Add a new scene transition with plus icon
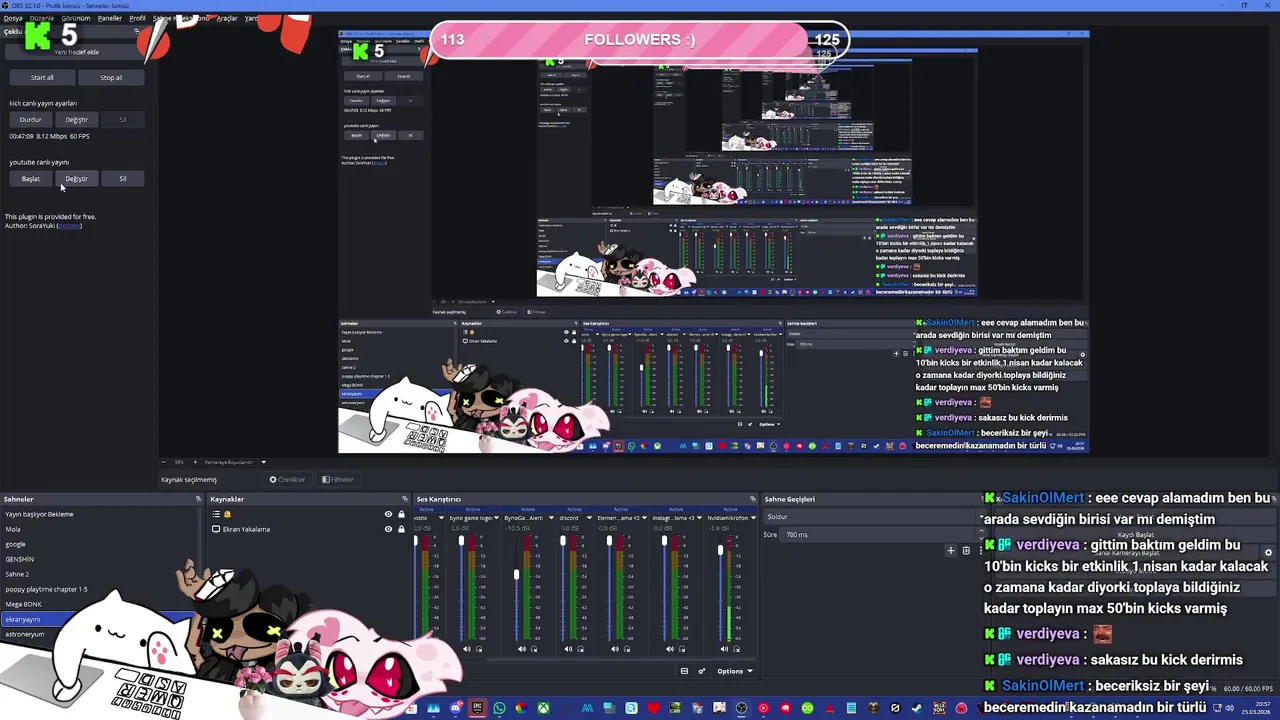The image size is (1280, 720). click(x=951, y=550)
